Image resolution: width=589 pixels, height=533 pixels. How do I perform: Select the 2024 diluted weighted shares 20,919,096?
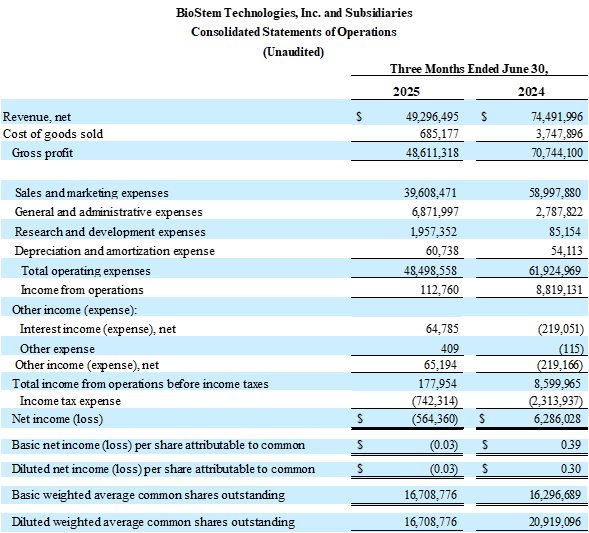point(555,522)
